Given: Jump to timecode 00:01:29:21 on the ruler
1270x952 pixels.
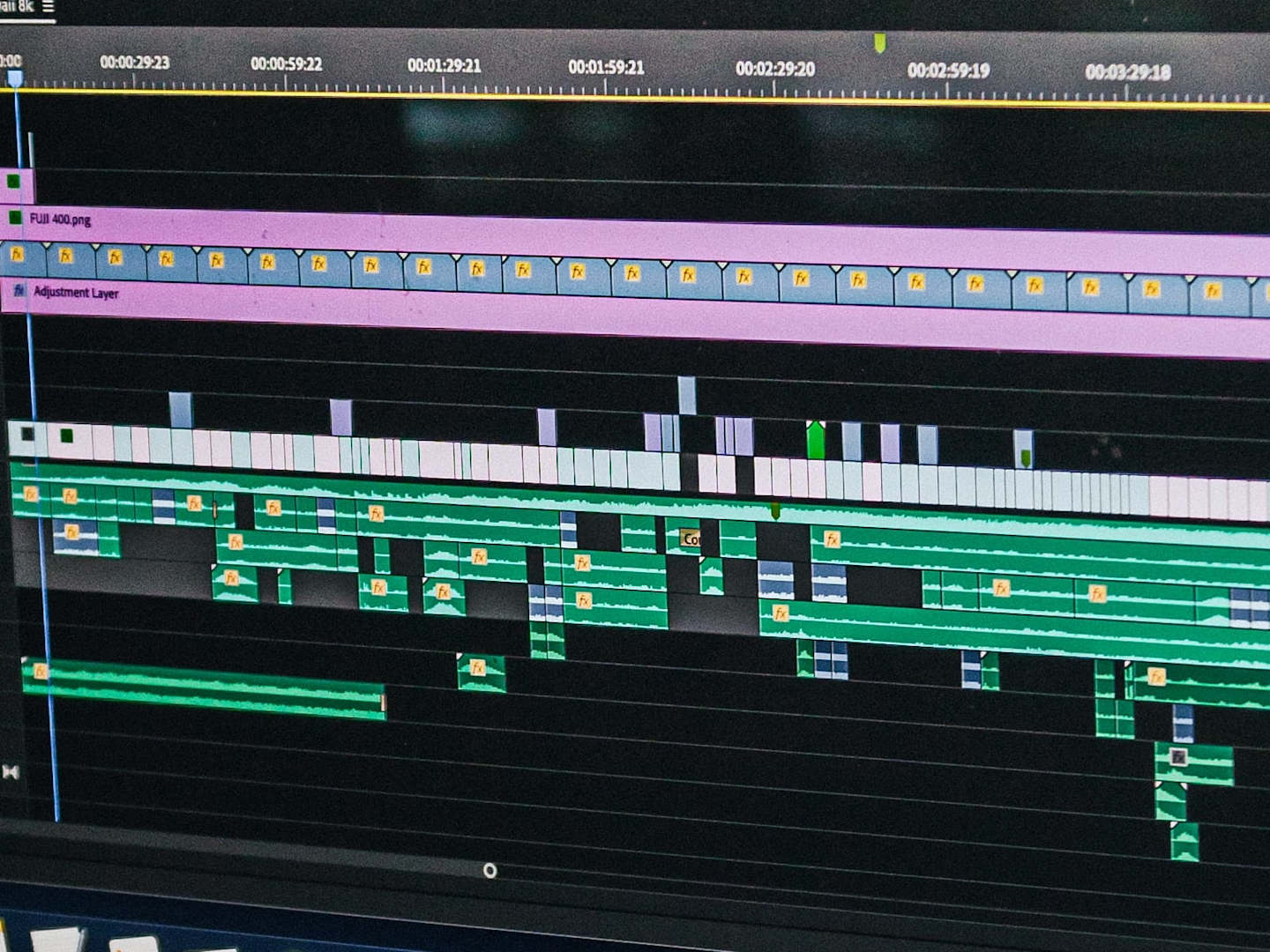Looking at the screenshot, I should point(444,65).
